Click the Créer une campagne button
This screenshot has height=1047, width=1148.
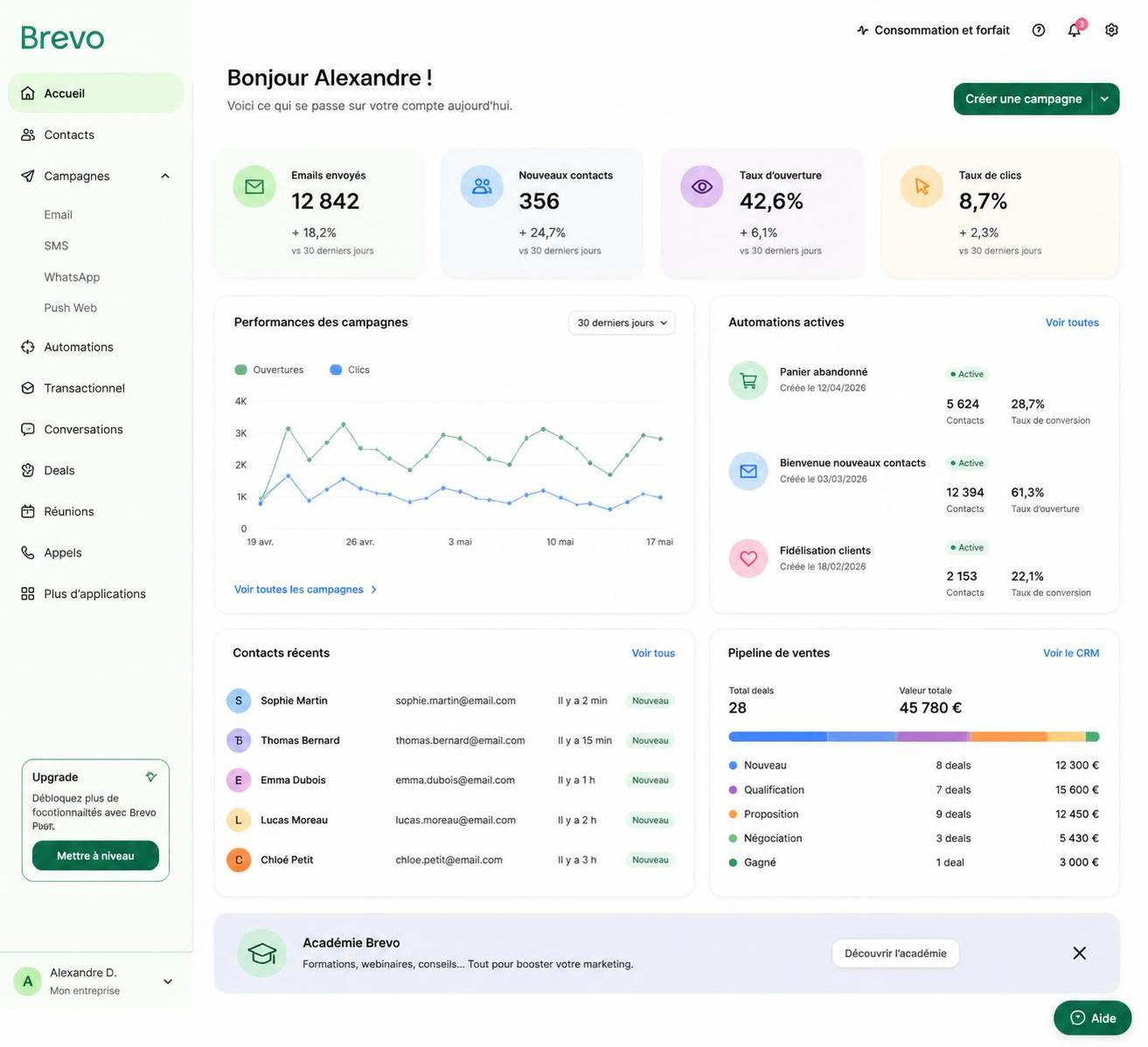click(1023, 99)
